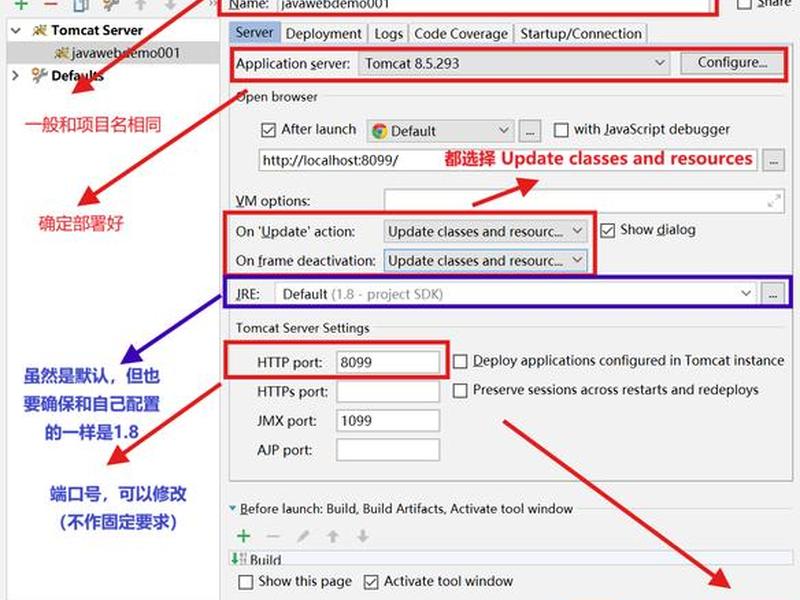Screen dimensions: 800x600
Task: Toggle After launch checkbox
Action: pyautogui.click(x=268, y=130)
